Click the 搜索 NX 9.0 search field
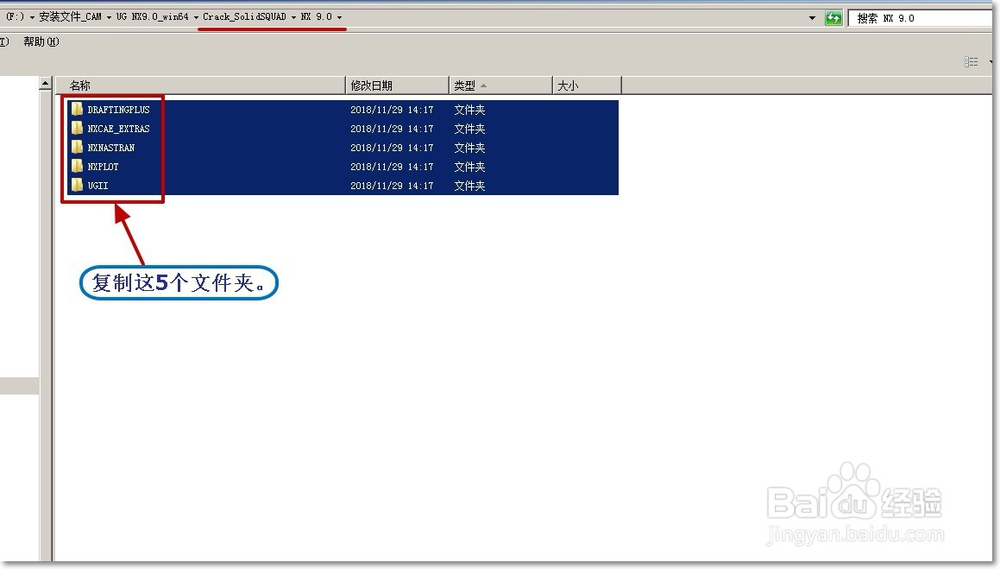Viewport: 1000px width, 569px height. [921, 18]
